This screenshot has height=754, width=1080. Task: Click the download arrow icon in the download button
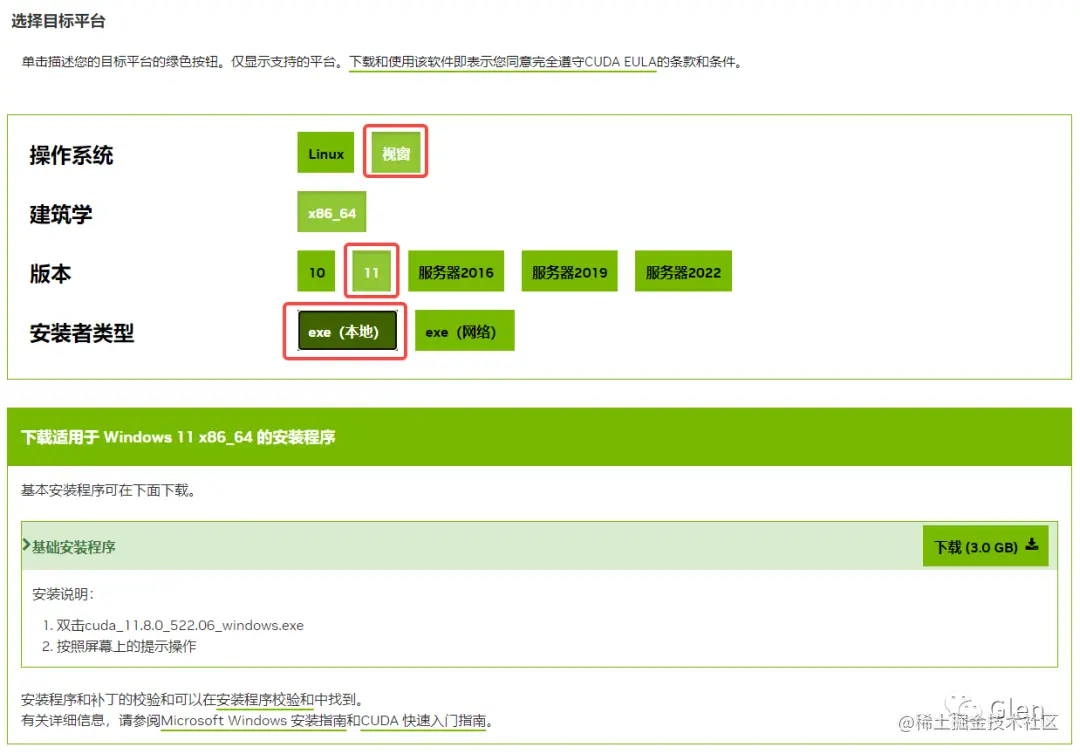pos(1031,545)
